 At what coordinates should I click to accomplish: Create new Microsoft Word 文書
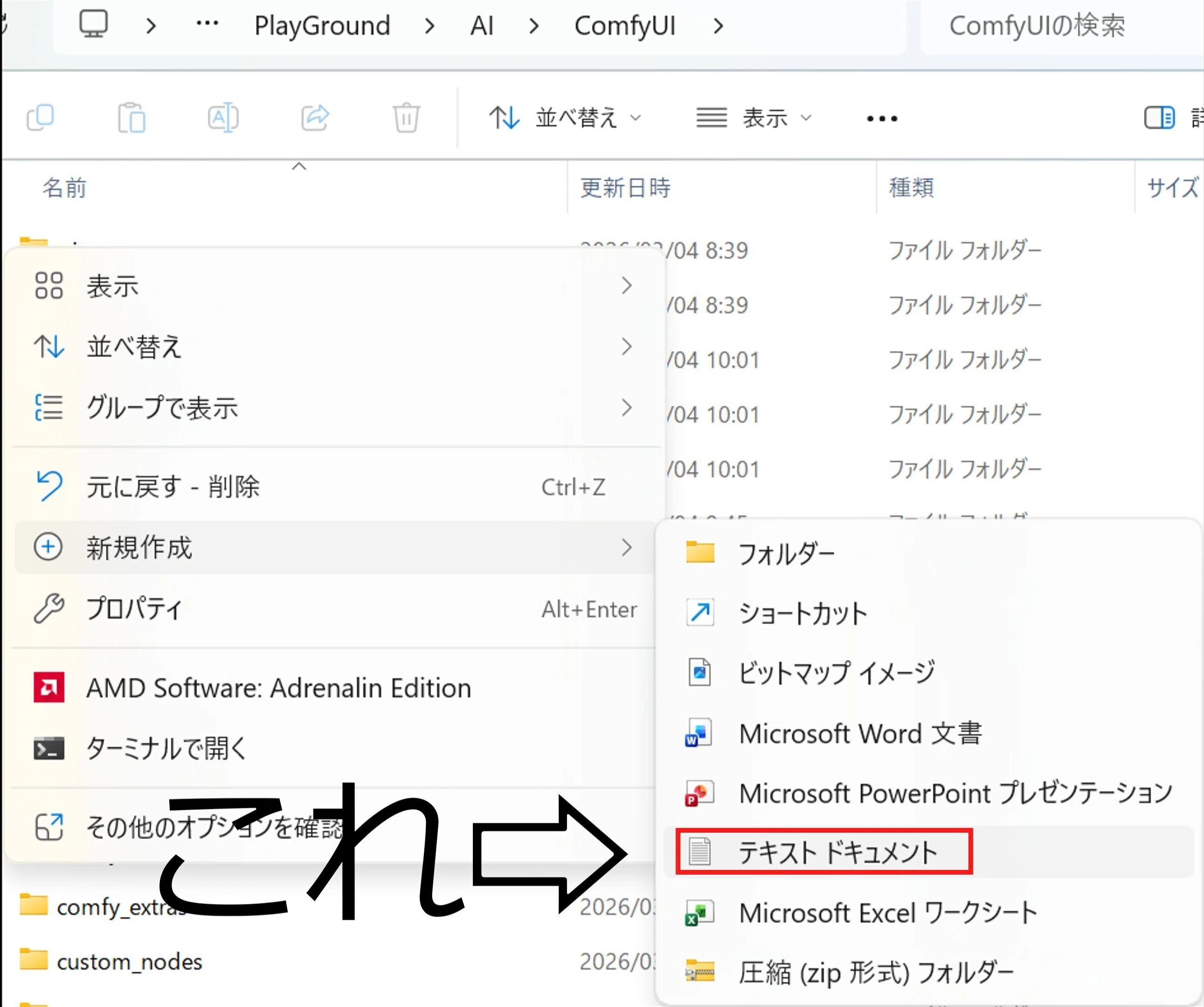[x=929, y=733]
